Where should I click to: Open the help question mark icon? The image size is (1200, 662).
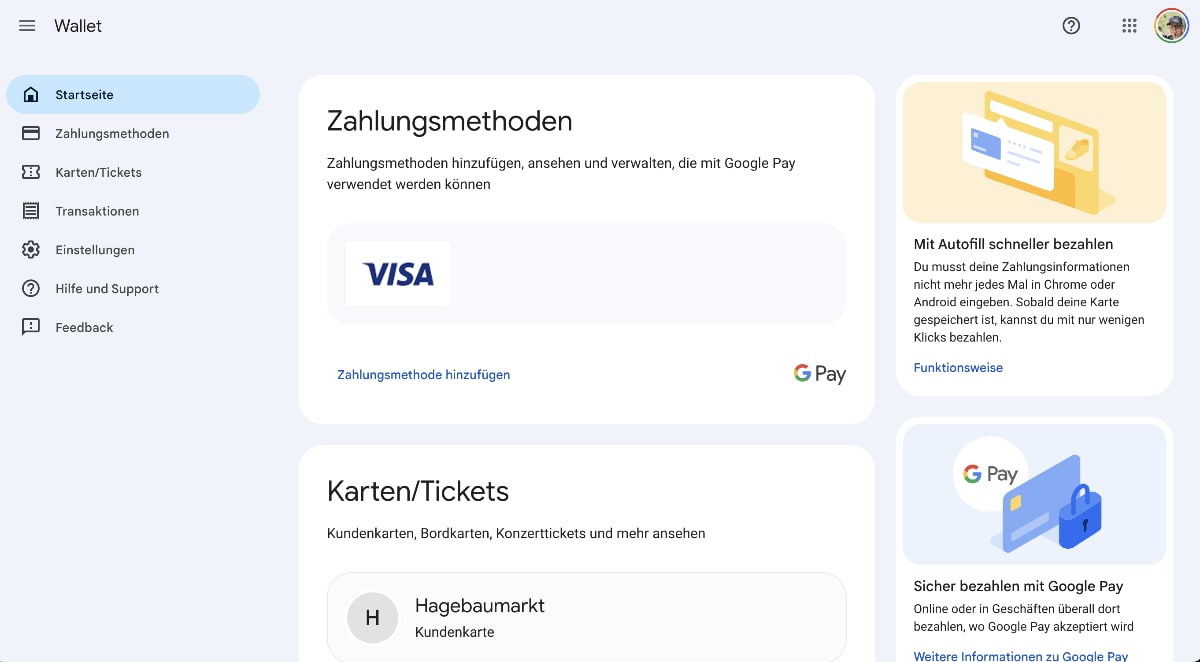pyautogui.click(x=1071, y=26)
